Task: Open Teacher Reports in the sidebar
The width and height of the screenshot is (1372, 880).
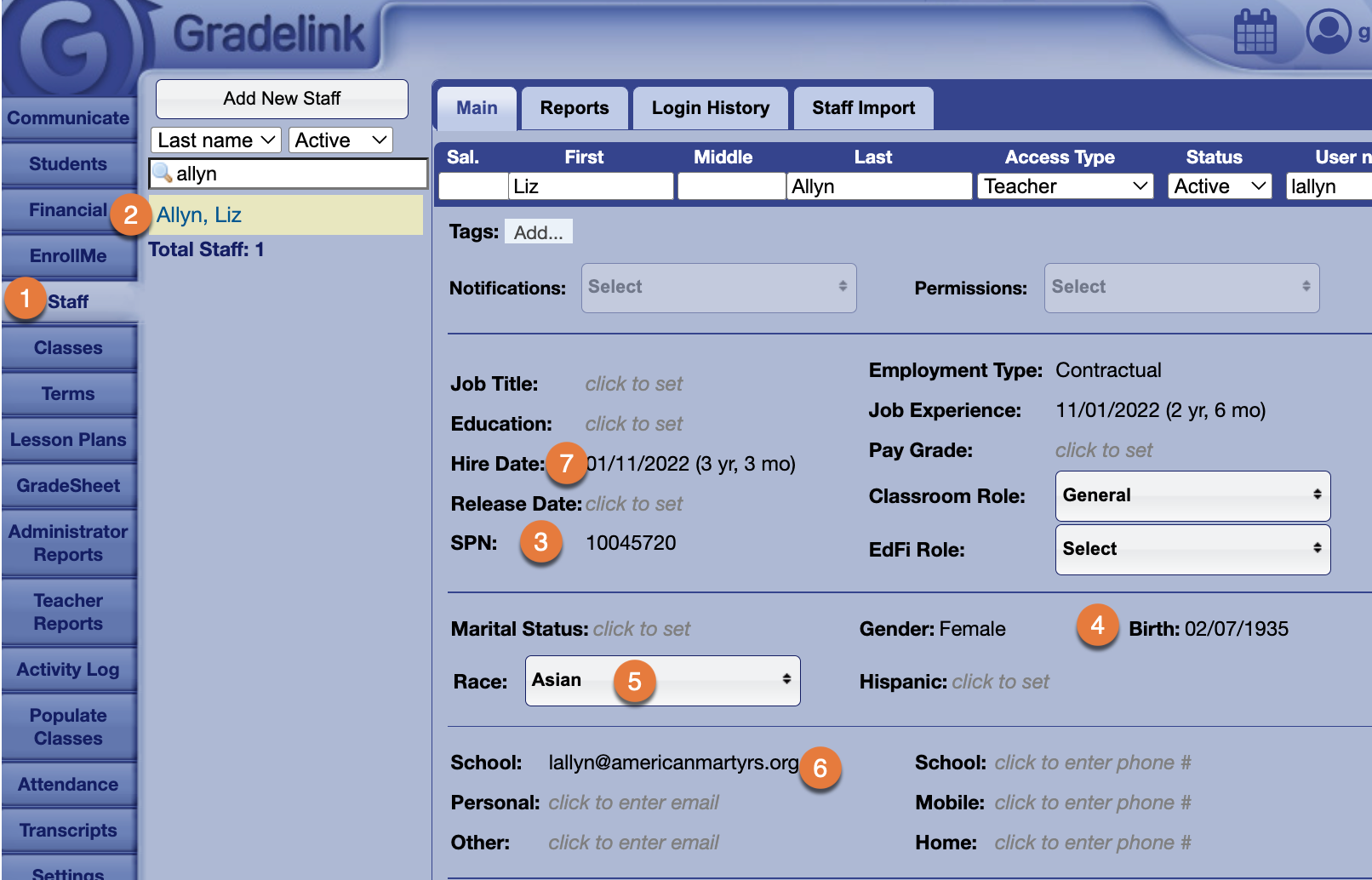Action: [68, 612]
